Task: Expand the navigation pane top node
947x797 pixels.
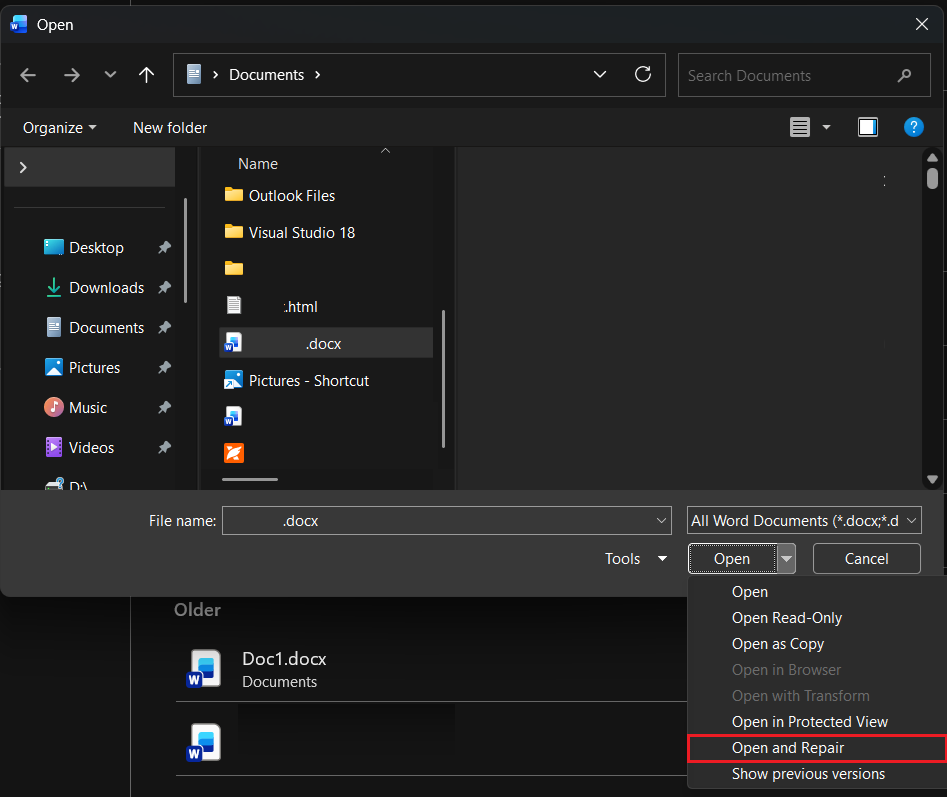Action: click(x=23, y=167)
